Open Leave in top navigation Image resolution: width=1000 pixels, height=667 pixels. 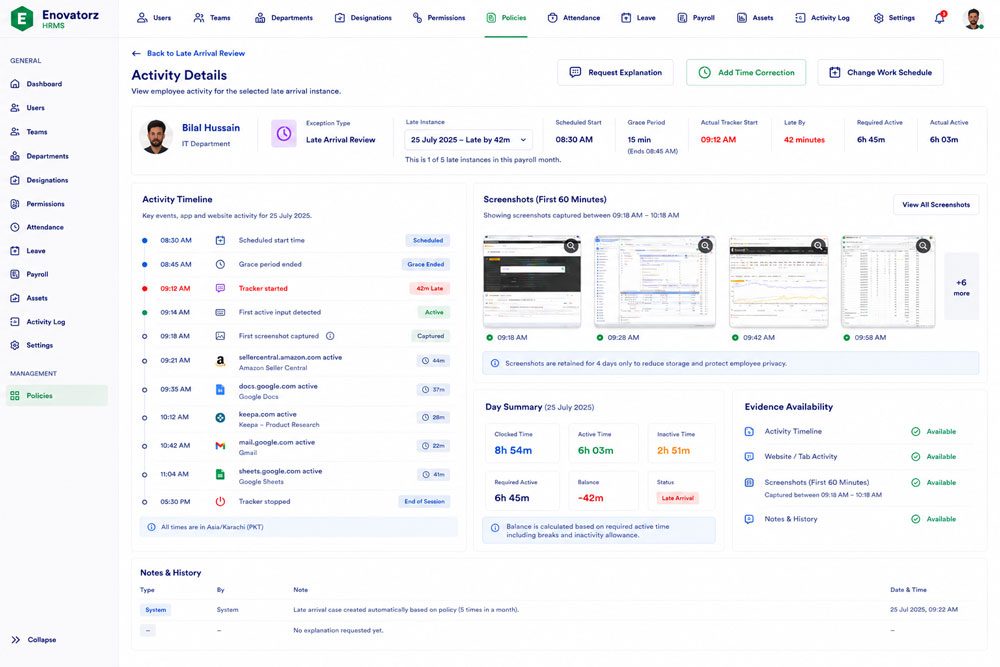638,18
